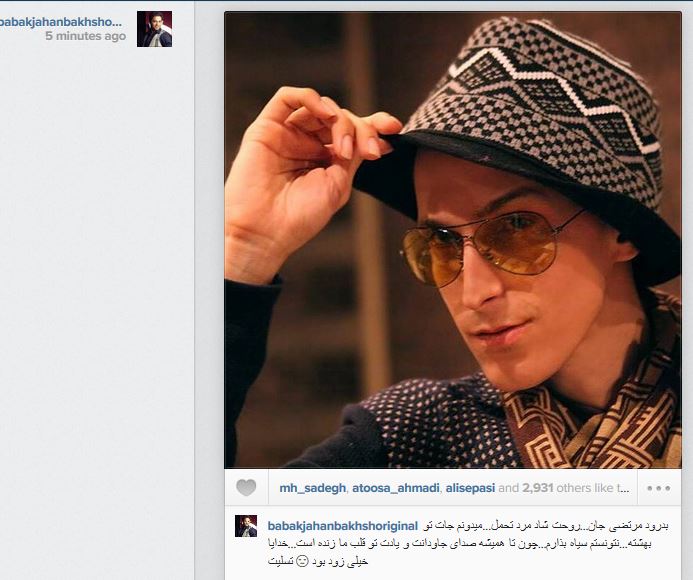Open mh_sadegh's profile from the likes

click(312, 488)
